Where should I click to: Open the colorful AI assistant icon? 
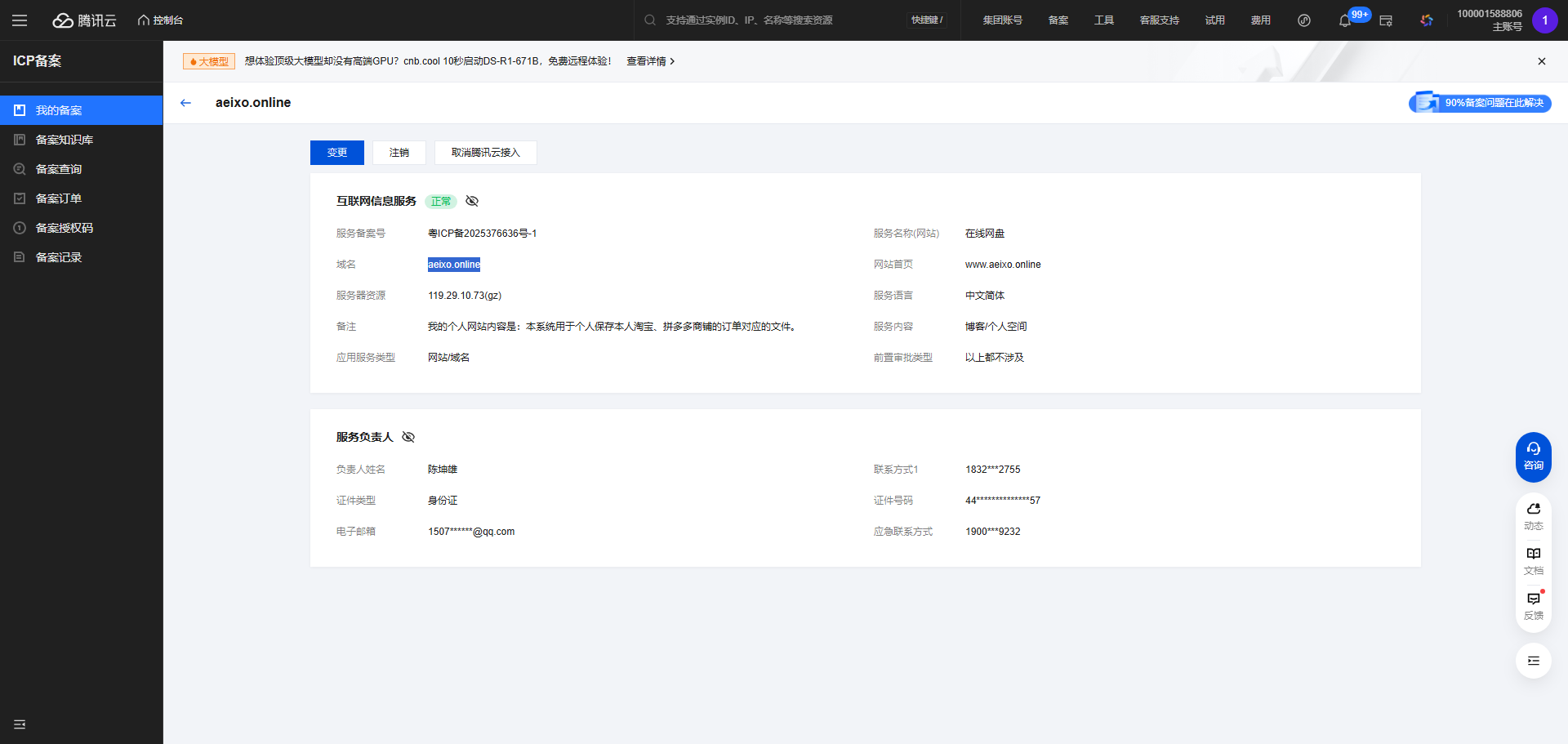pos(1427,20)
